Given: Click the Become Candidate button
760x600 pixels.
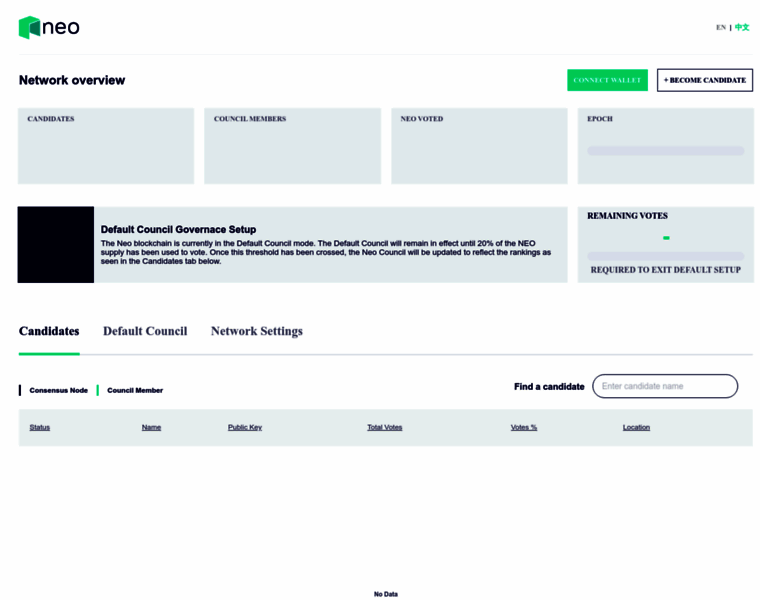Looking at the screenshot, I should coord(705,80).
